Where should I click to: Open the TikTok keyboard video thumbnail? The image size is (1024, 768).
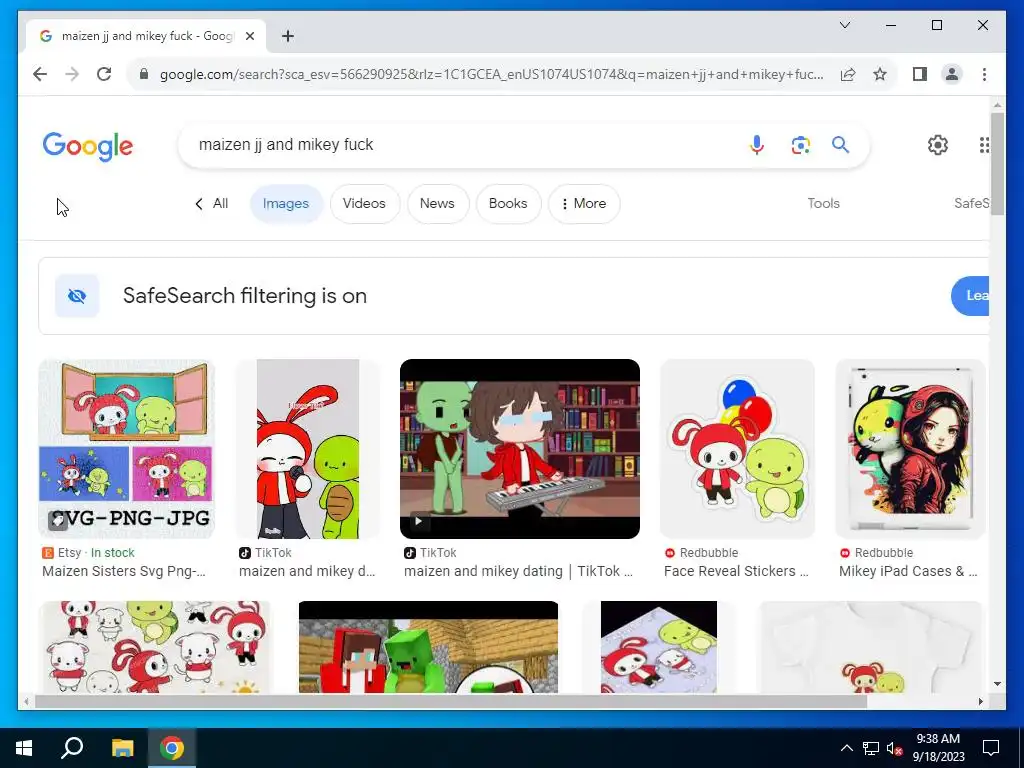(x=520, y=449)
